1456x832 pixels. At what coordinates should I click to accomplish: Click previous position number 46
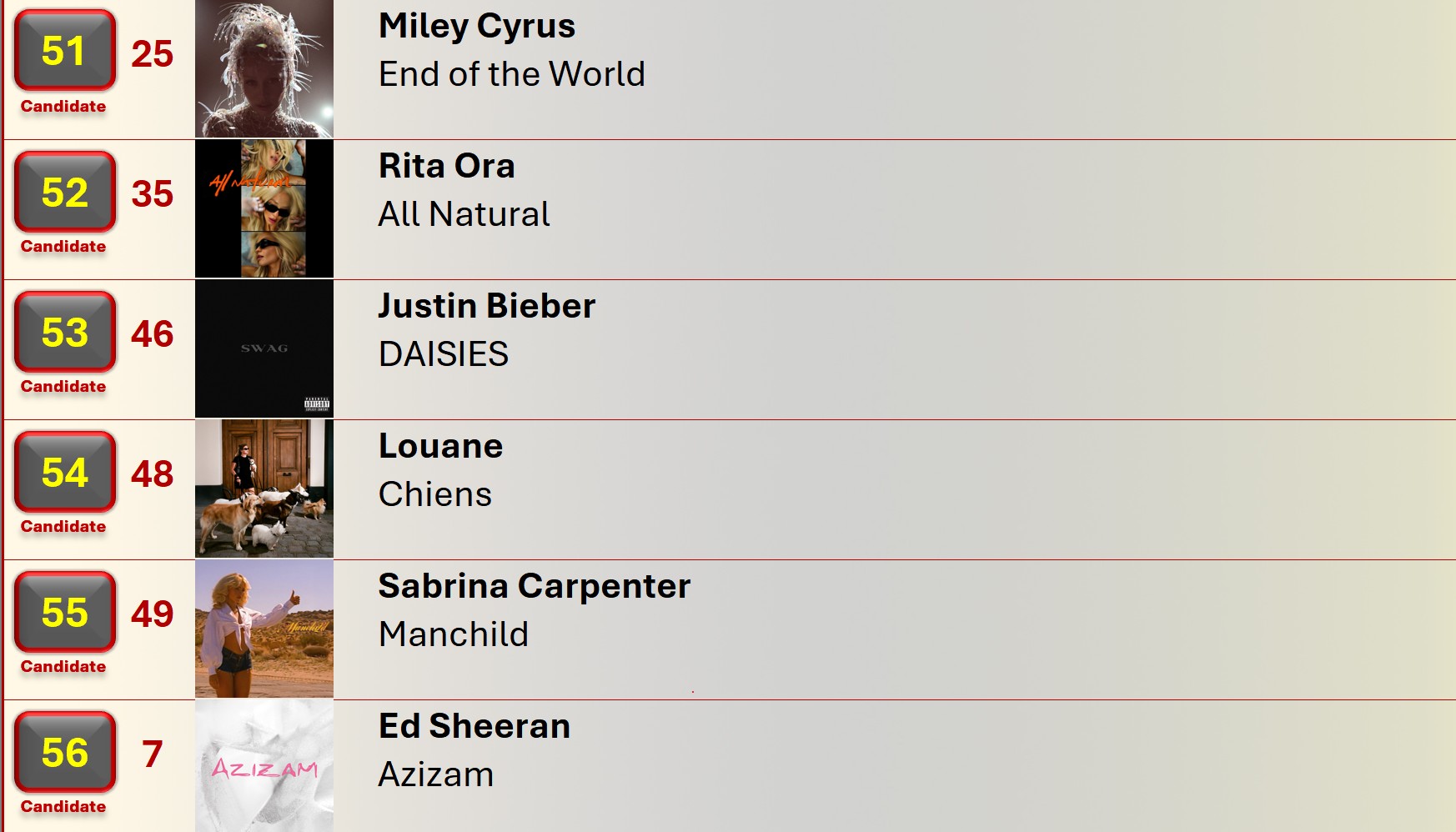tap(152, 334)
